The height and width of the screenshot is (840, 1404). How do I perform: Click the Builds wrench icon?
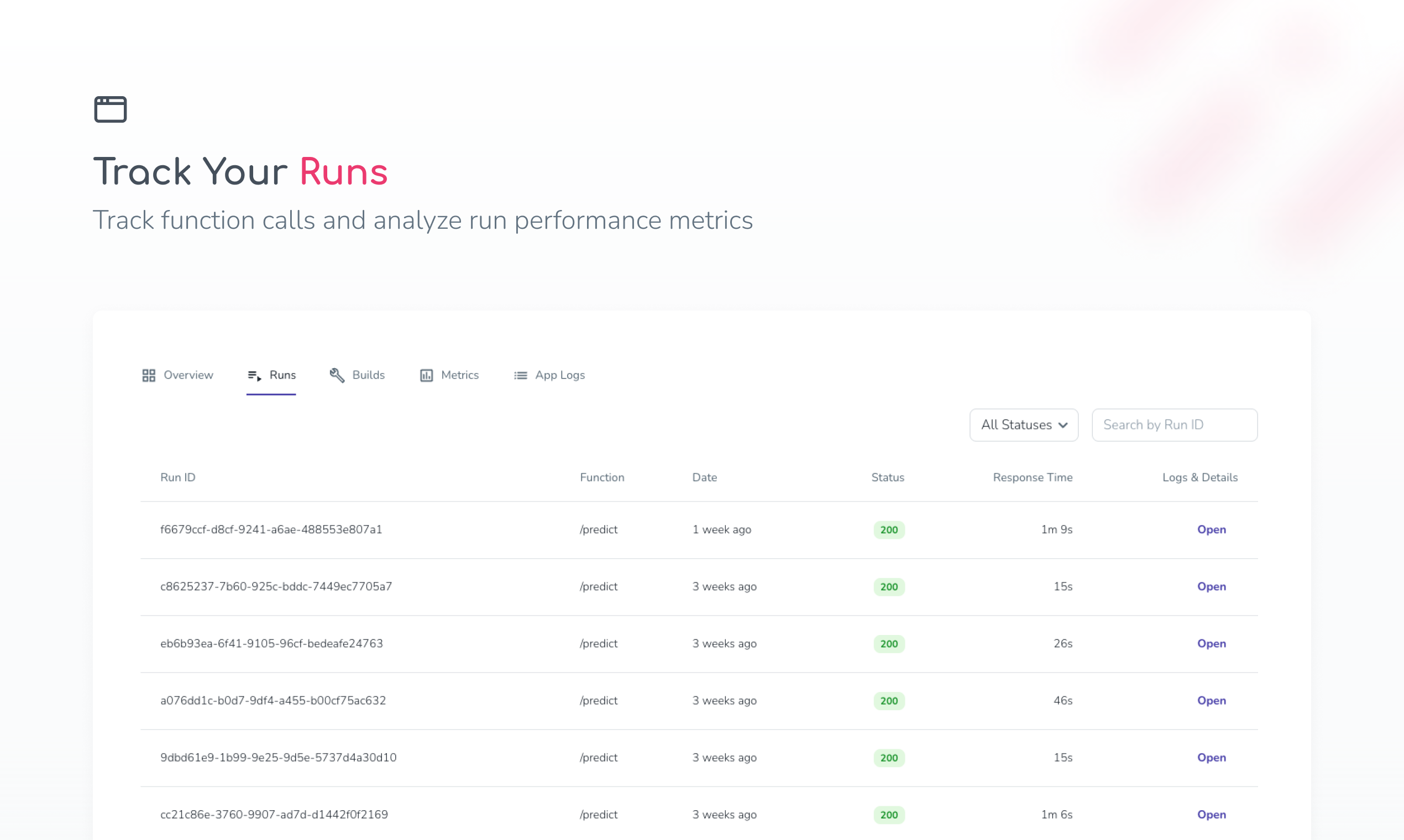[x=337, y=375]
